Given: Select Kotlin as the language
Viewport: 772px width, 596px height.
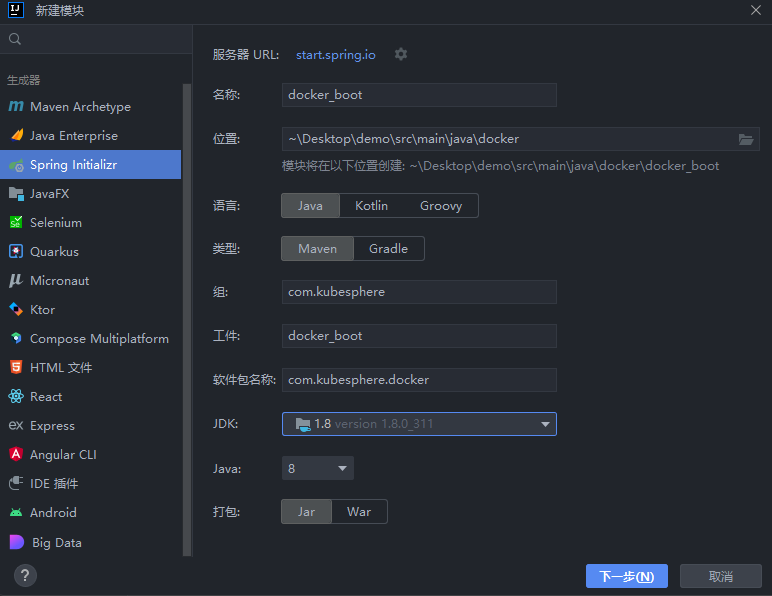Looking at the screenshot, I should 371,206.
